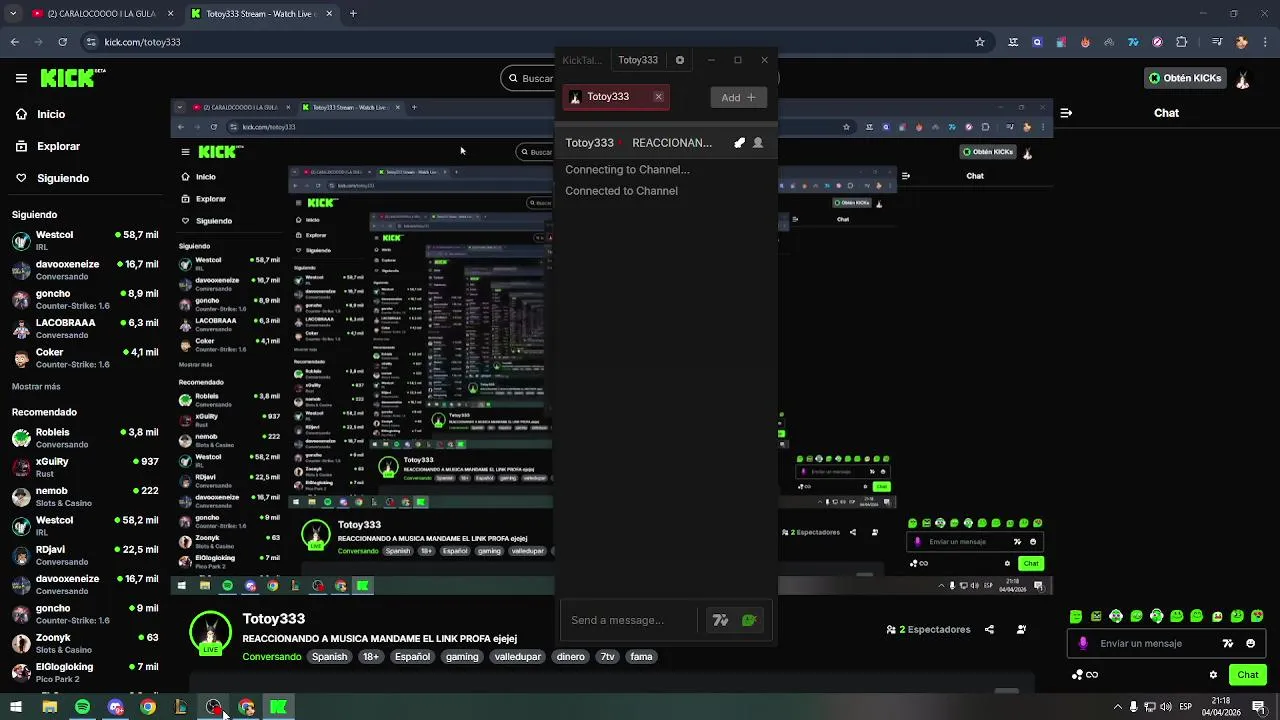Open Kick chat settings gear
Viewport: 1280px width, 720px height.
point(1213,675)
